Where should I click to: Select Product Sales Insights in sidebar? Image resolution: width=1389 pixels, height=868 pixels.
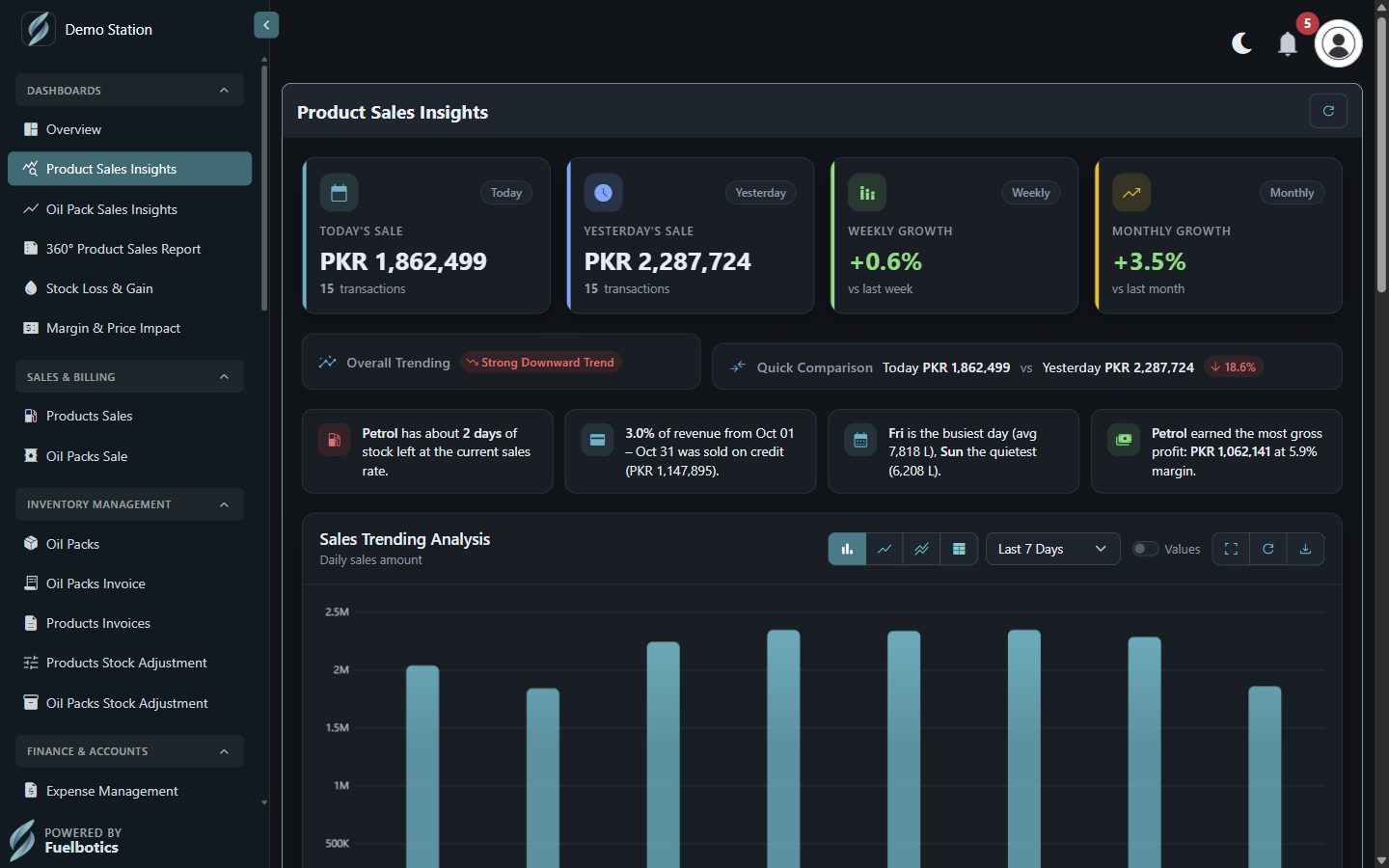pos(129,169)
